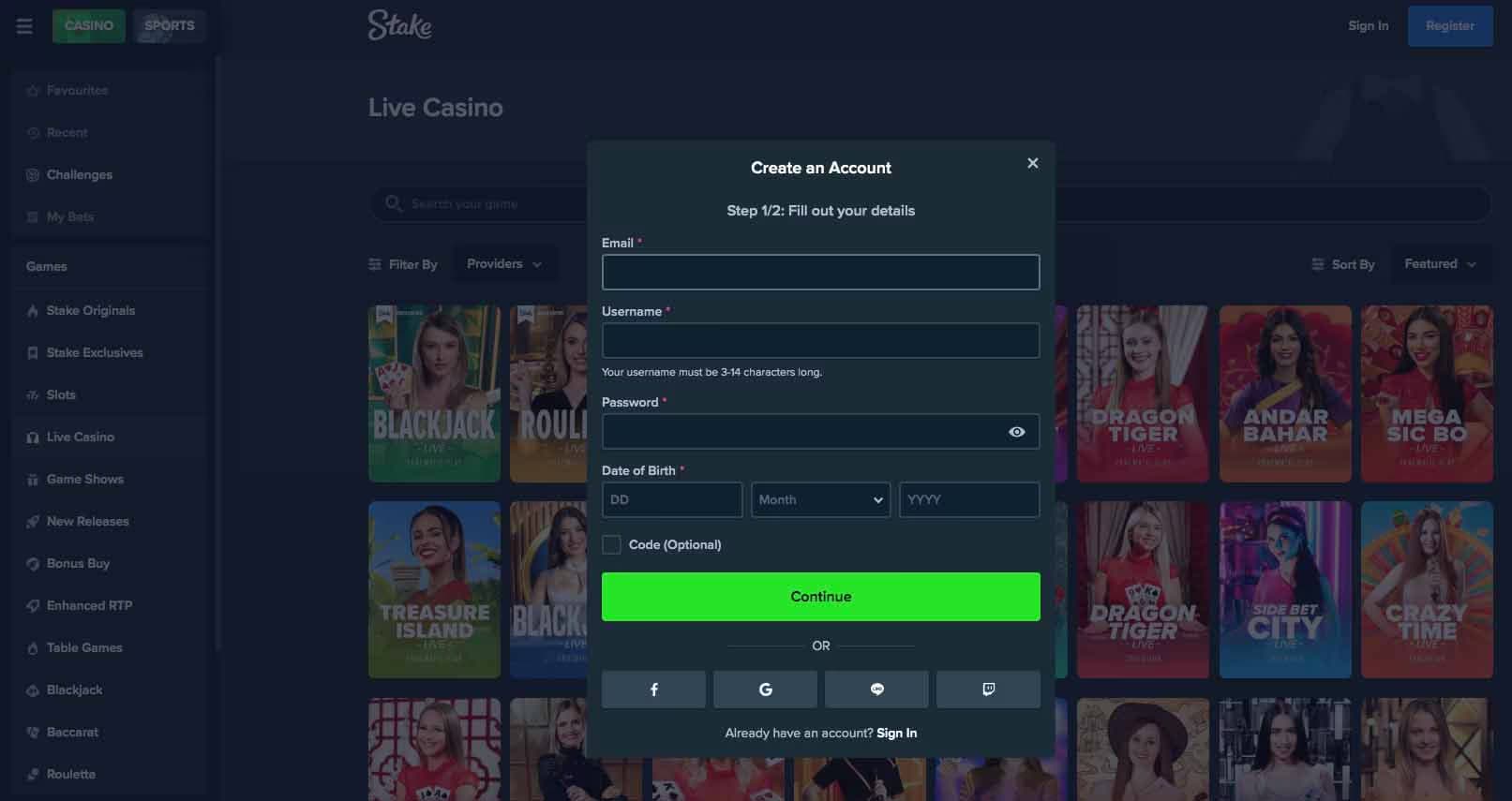
Task: Select Game Shows menu item
Action: point(110,480)
